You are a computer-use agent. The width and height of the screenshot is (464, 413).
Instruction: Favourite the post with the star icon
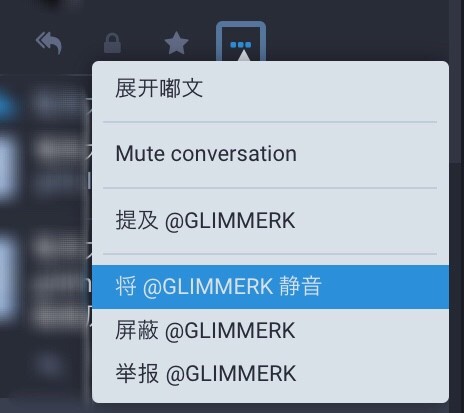click(176, 43)
